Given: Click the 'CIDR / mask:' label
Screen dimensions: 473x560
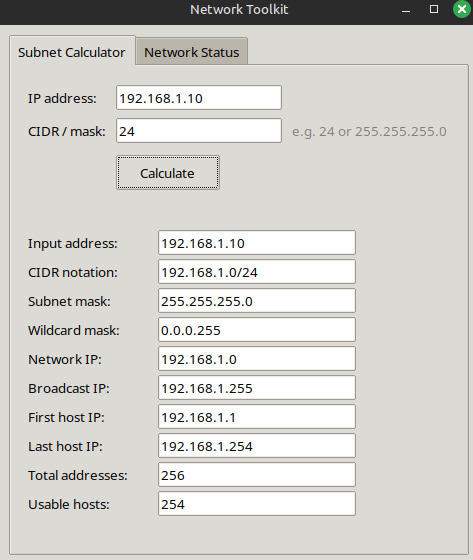Looking at the screenshot, I should click(x=67, y=131).
